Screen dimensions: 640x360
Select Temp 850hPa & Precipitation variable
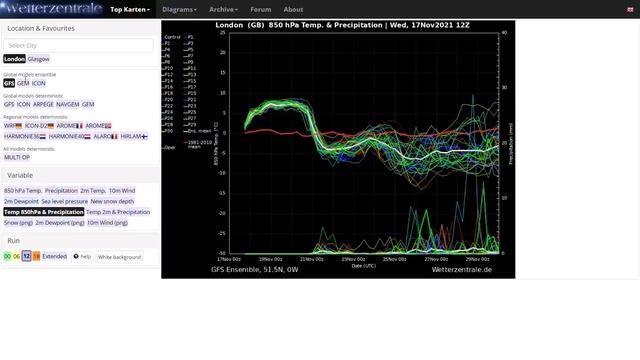[x=44, y=212]
